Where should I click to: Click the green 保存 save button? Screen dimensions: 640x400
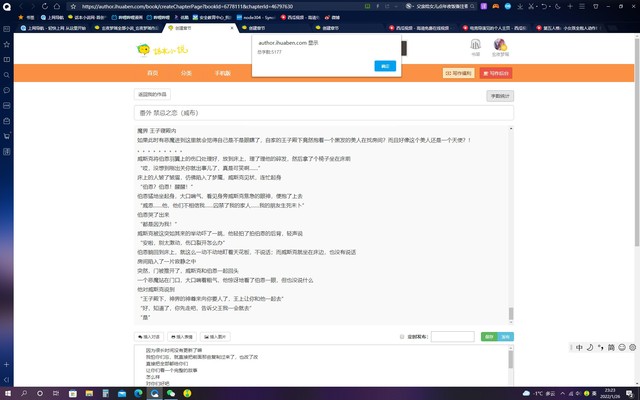coord(489,337)
